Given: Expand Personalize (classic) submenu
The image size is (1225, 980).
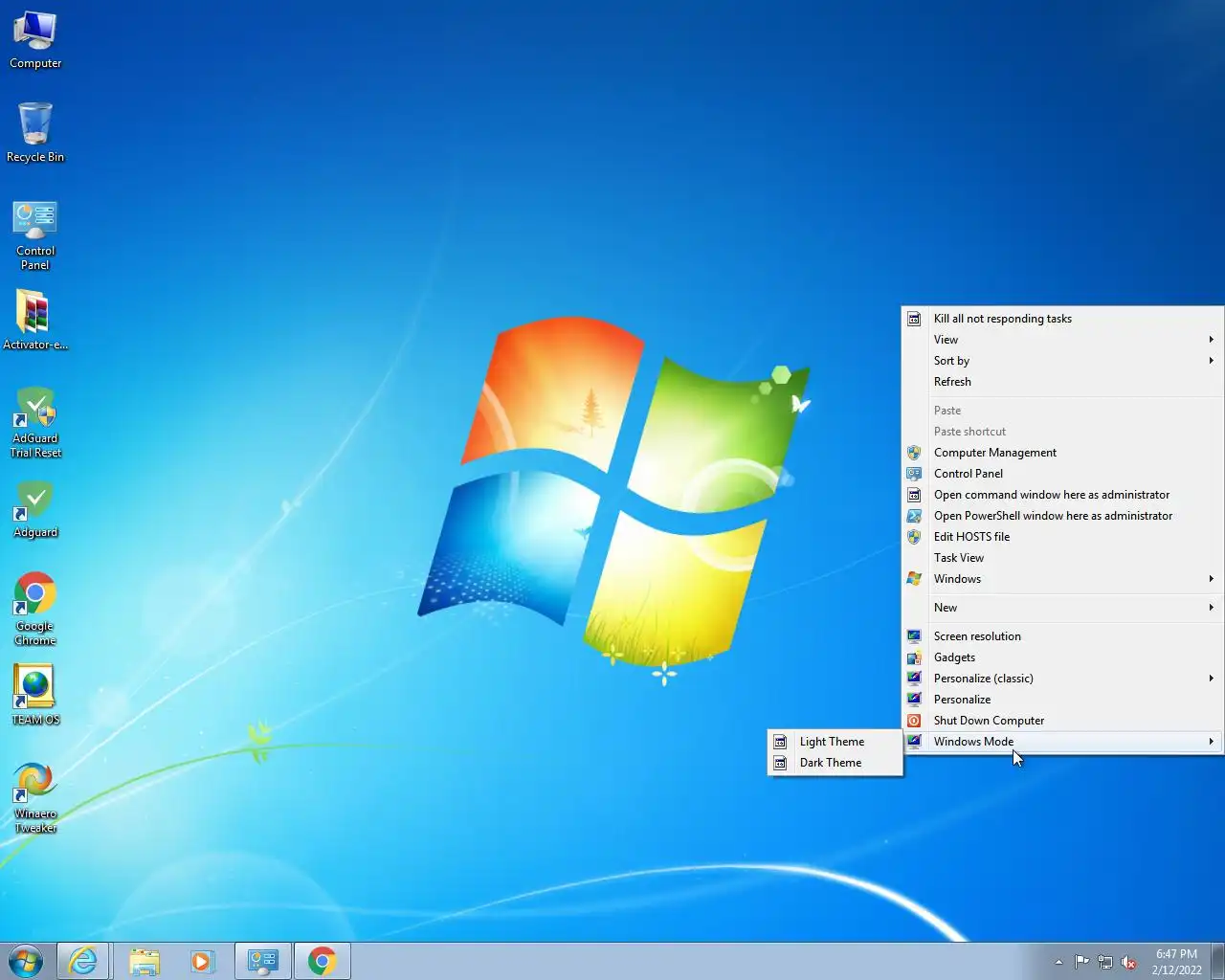Looking at the screenshot, I should [x=1062, y=679].
